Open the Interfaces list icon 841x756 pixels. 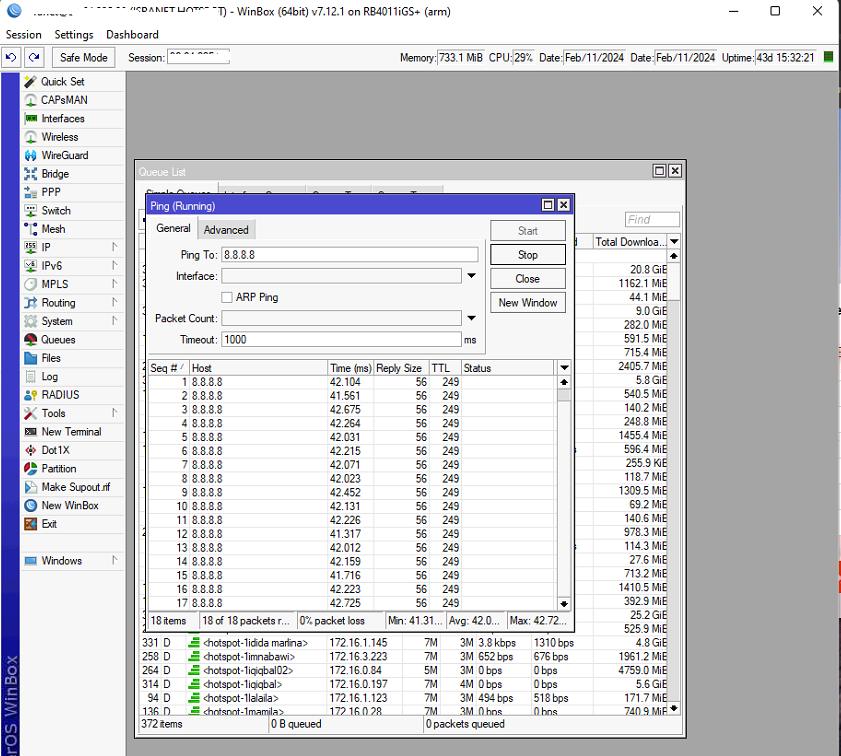[31, 118]
